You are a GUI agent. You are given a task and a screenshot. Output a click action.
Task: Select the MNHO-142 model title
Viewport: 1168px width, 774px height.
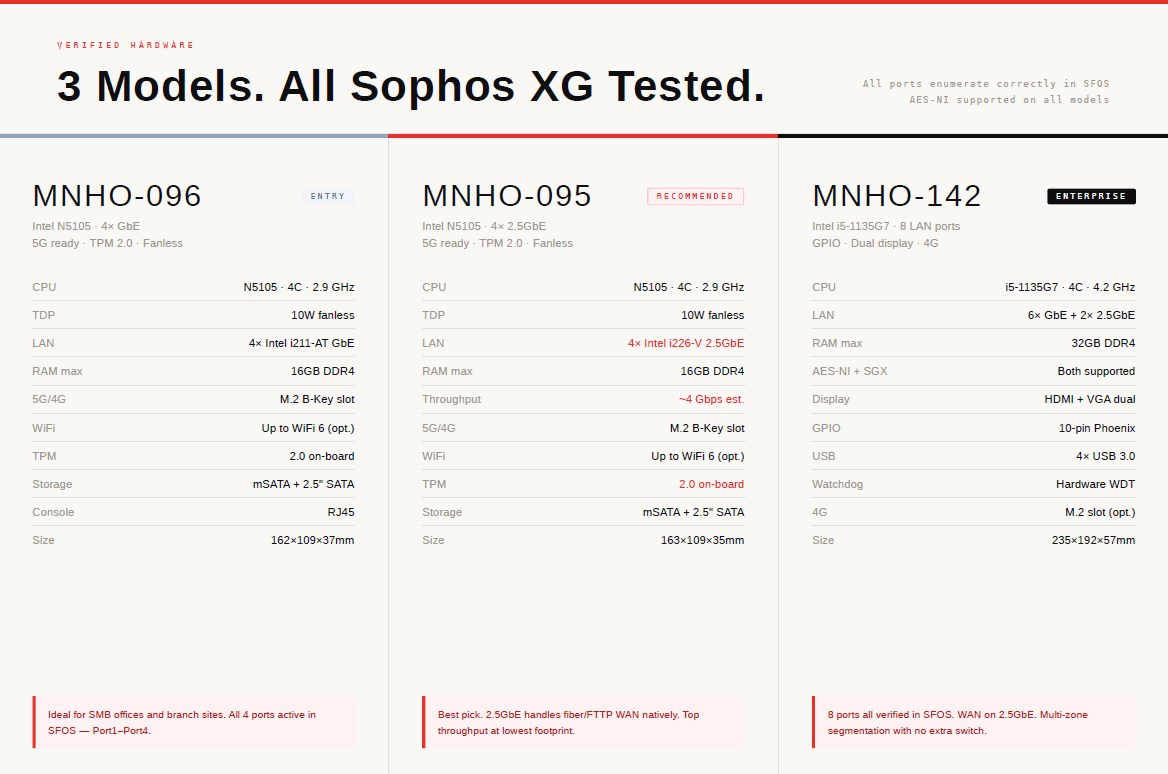tap(897, 196)
